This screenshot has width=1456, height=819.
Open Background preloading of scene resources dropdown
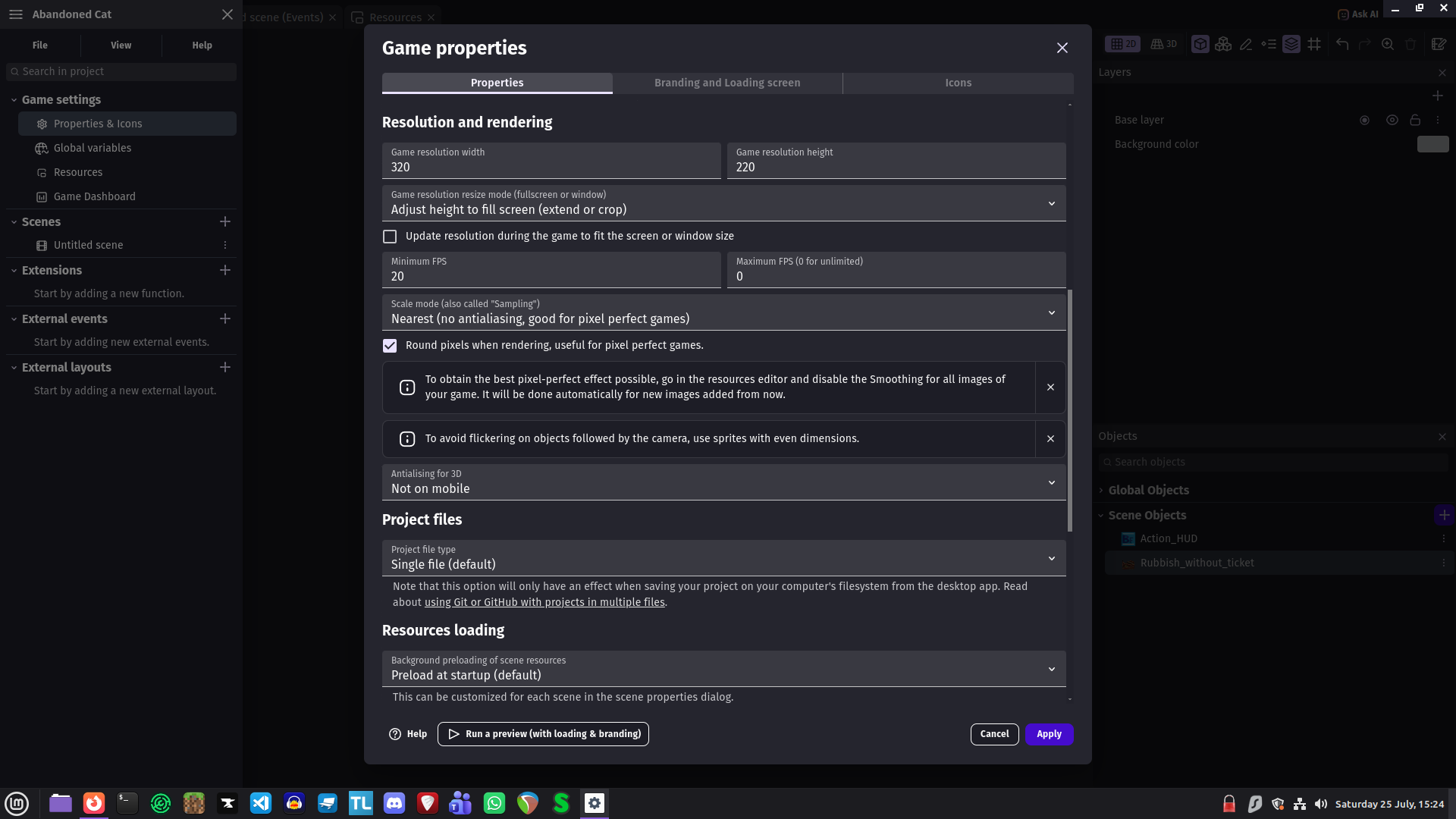[x=724, y=669]
